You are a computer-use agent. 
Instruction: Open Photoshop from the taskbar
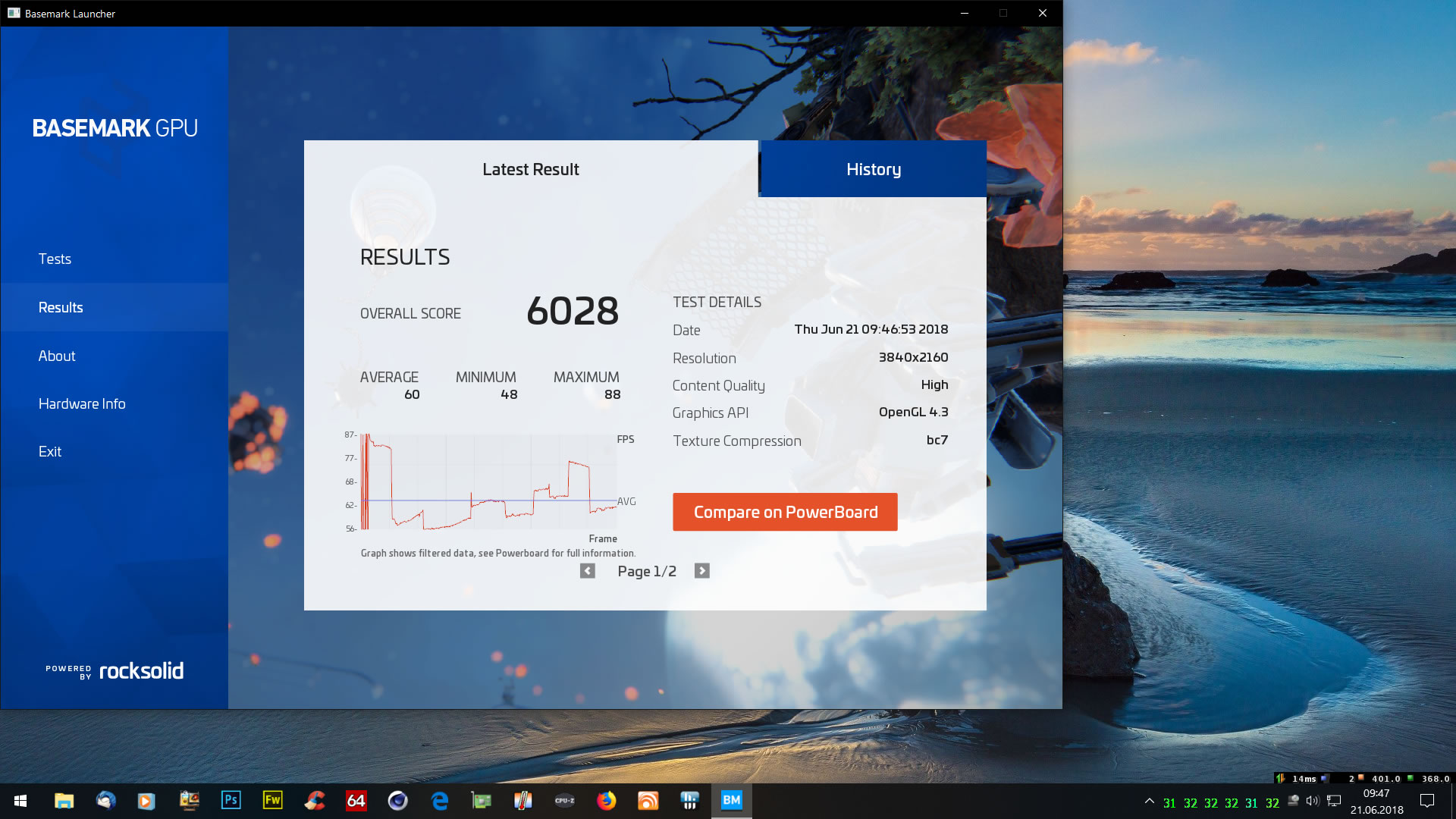(231, 800)
